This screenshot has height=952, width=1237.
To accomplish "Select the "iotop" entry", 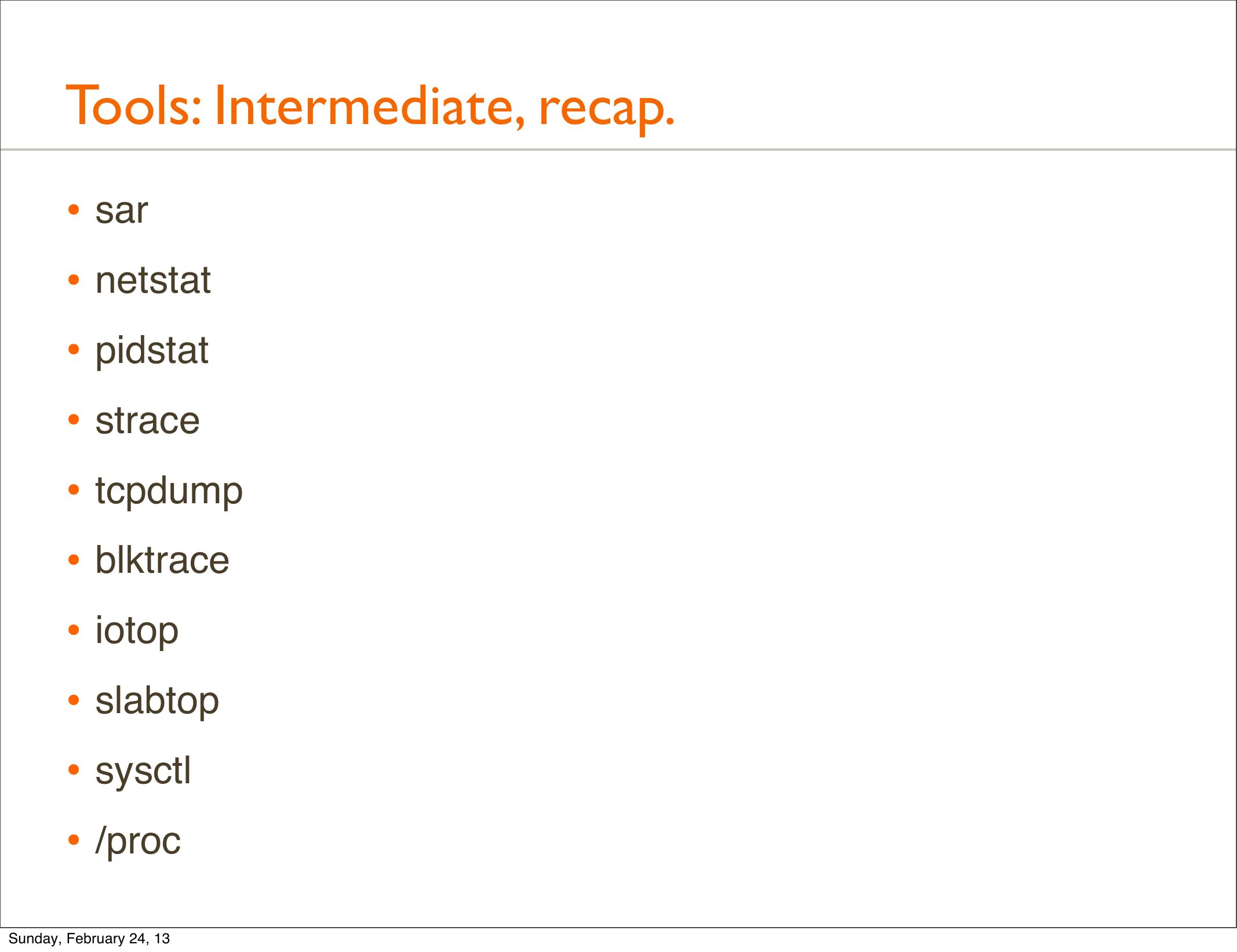I will (137, 631).
